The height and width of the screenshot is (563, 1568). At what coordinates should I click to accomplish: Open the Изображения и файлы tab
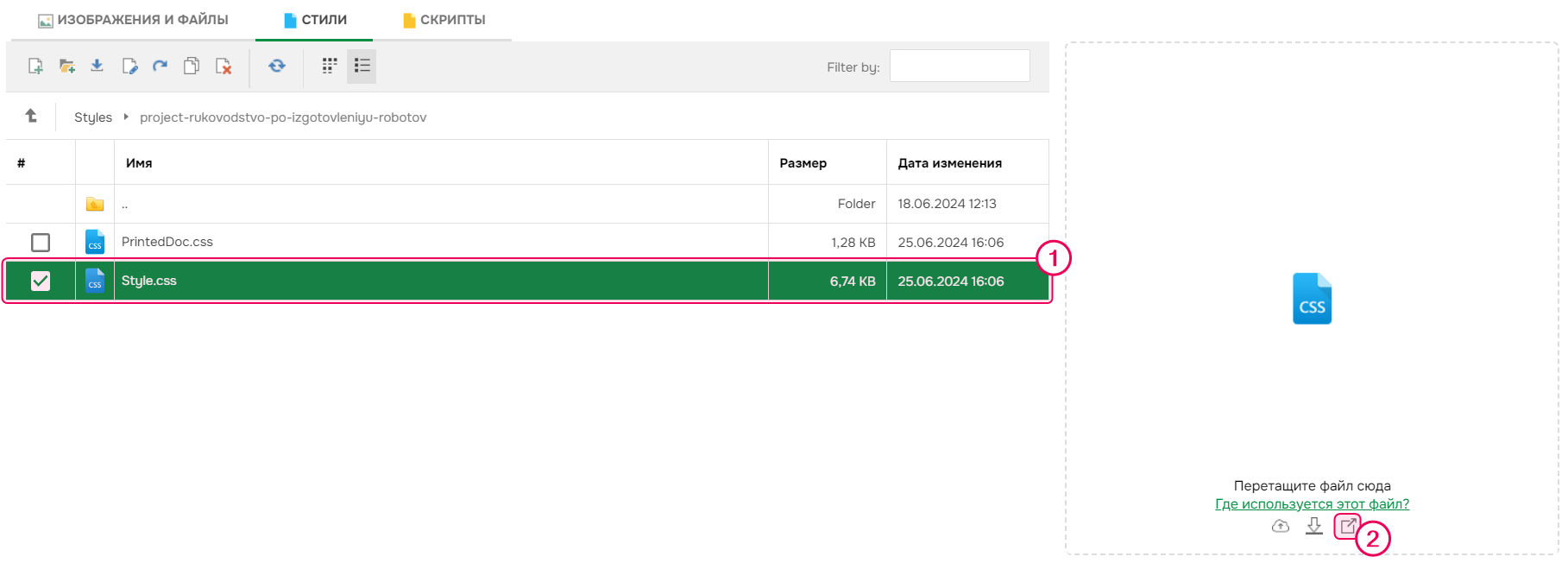pyautogui.click(x=134, y=20)
